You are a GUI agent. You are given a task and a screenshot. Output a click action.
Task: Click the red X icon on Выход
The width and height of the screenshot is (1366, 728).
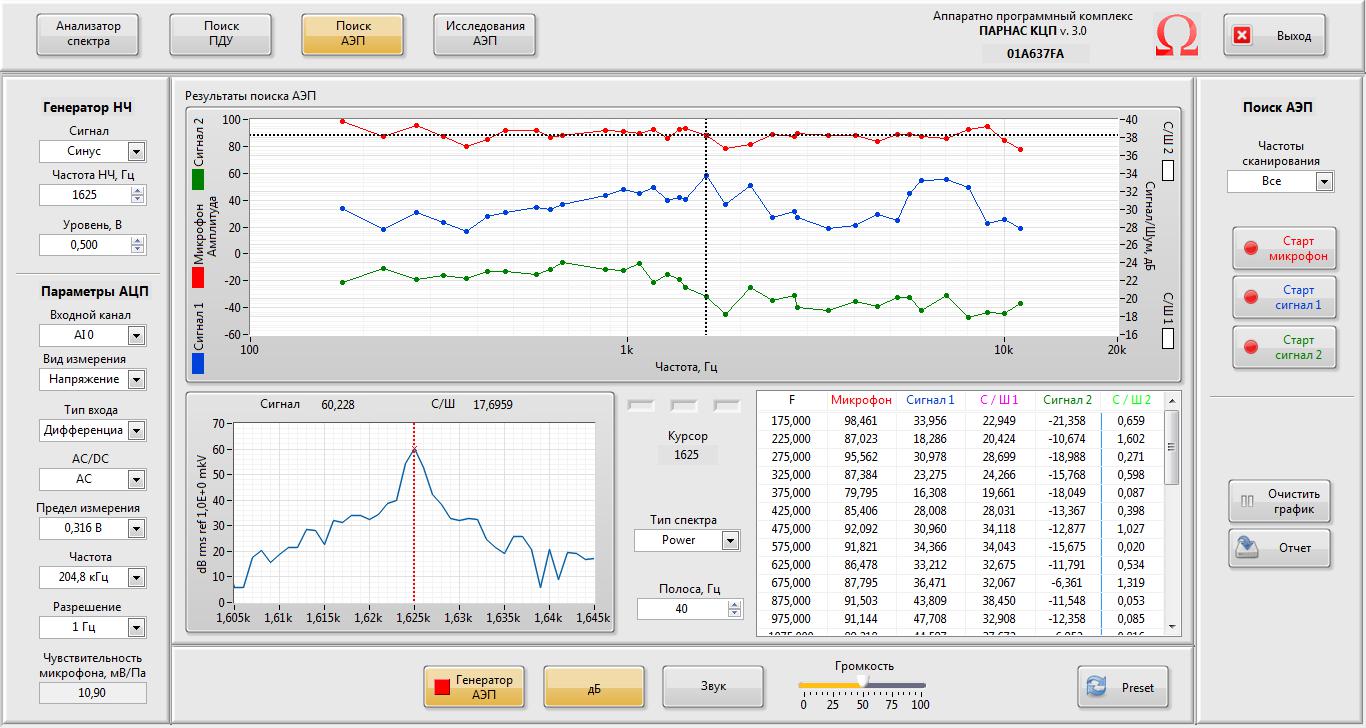click(x=1242, y=36)
